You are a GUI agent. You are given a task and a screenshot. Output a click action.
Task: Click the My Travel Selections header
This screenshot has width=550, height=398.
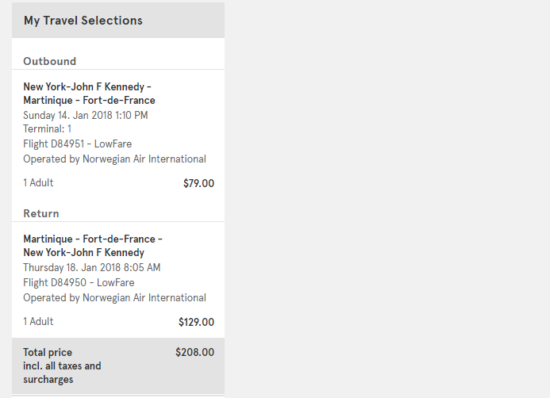83,21
